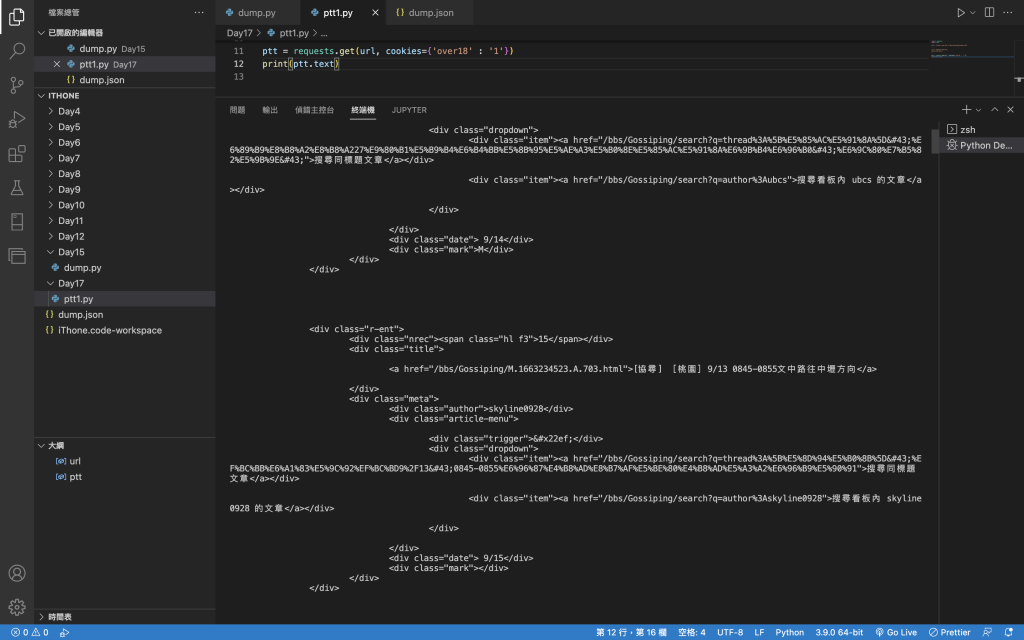Open the notebook icon in activity bar

point(17,221)
